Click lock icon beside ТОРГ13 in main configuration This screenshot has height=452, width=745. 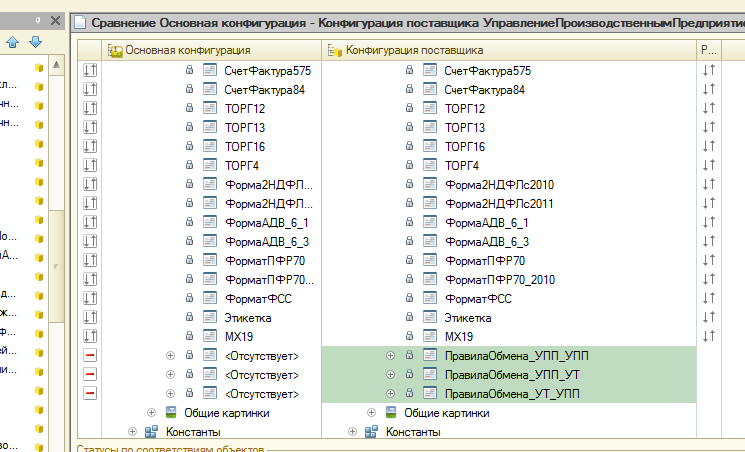point(190,127)
